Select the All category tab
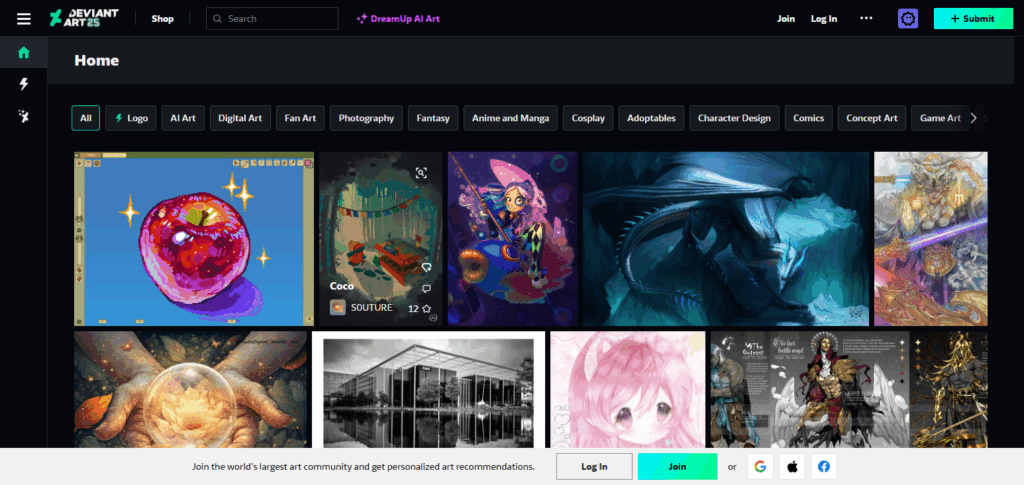The height and width of the screenshot is (485, 1024). click(x=86, y=118)
